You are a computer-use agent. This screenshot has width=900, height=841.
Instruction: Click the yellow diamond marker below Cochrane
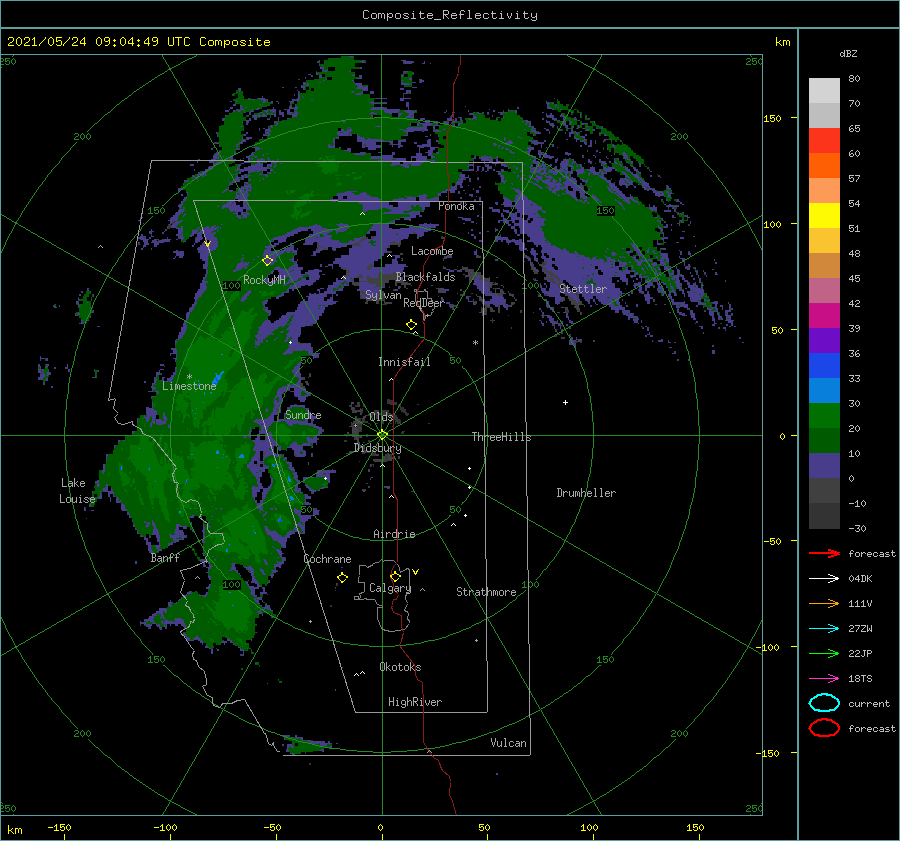343,578
